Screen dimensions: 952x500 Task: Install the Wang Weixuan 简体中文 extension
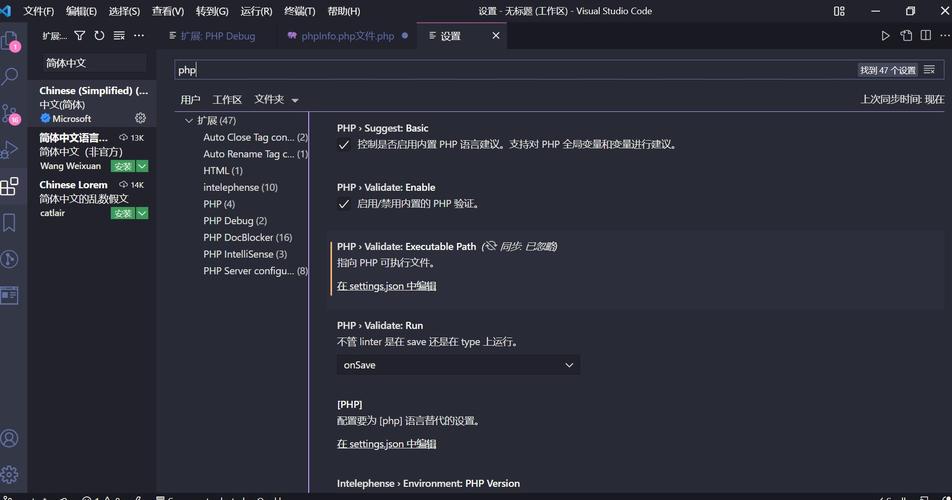pyautogui.click(x=123, y=166)
